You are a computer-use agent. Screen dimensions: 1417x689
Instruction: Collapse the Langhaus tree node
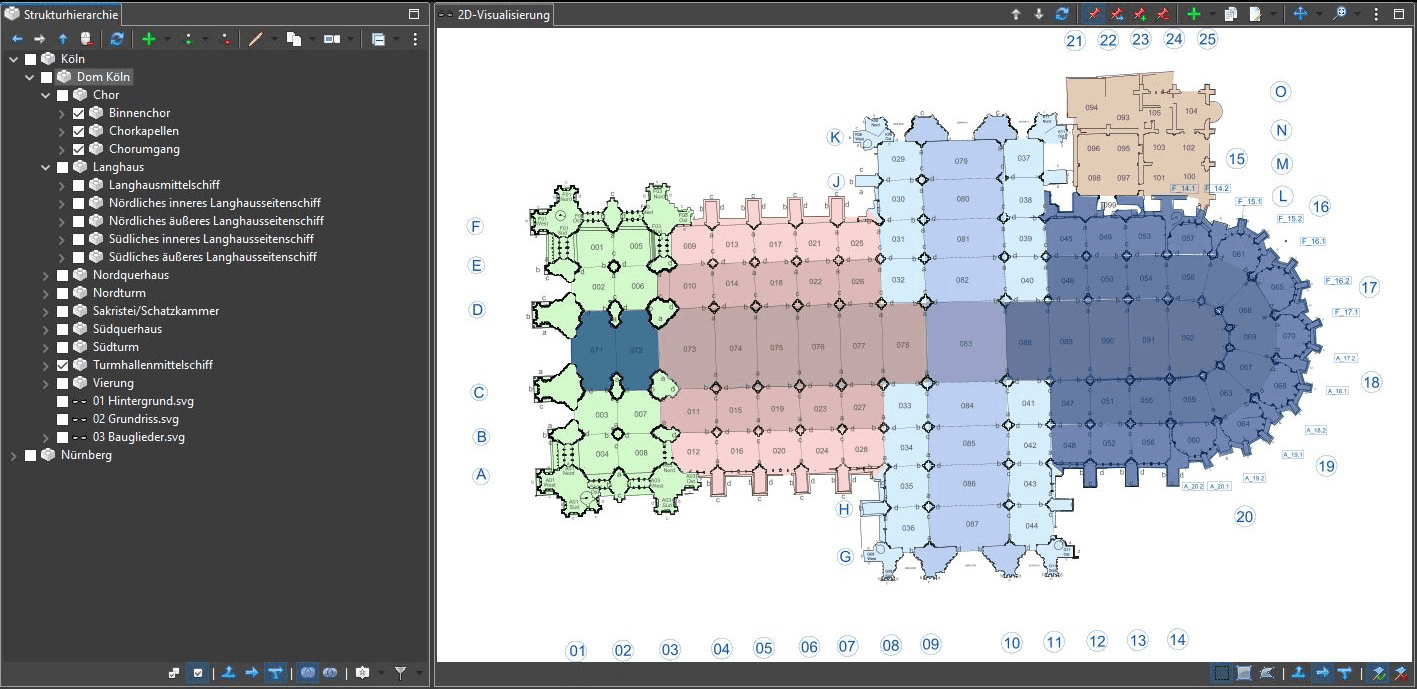tap(46, 167)
